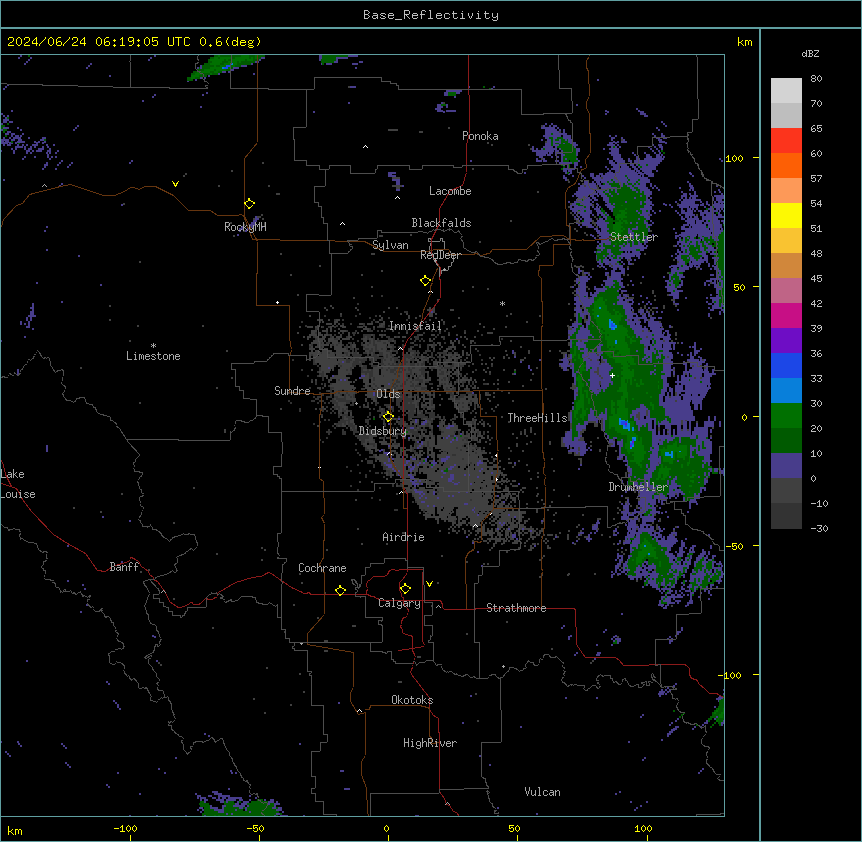The width and height of the screenshot is (862, 842).
Task: Select the green 30 dBZ legend swatch
Action: (x=786, y=416)
